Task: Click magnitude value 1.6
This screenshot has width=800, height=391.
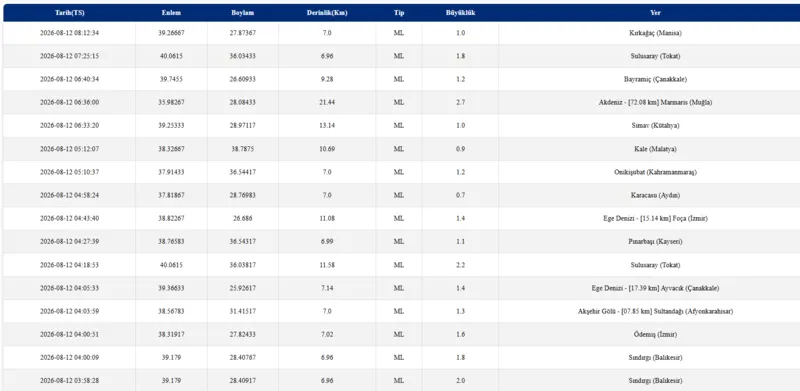Action: click(460, 335)
